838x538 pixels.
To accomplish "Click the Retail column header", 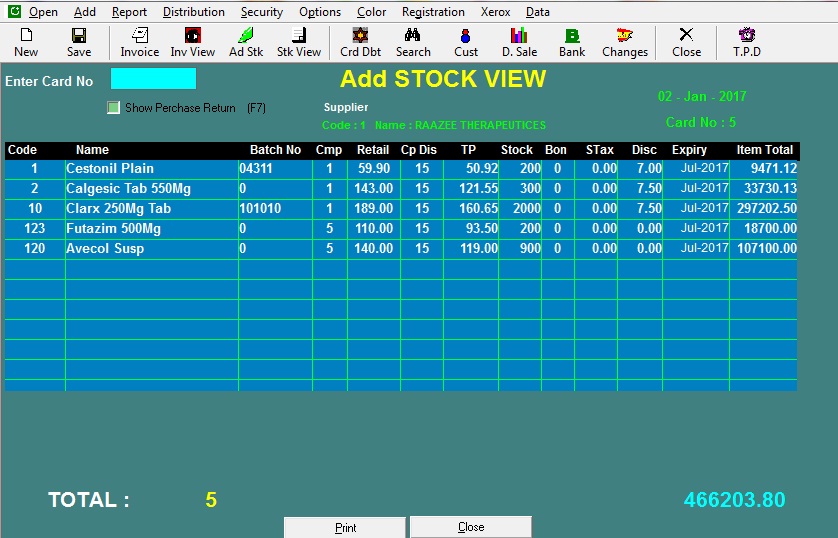I will point(373,150).
